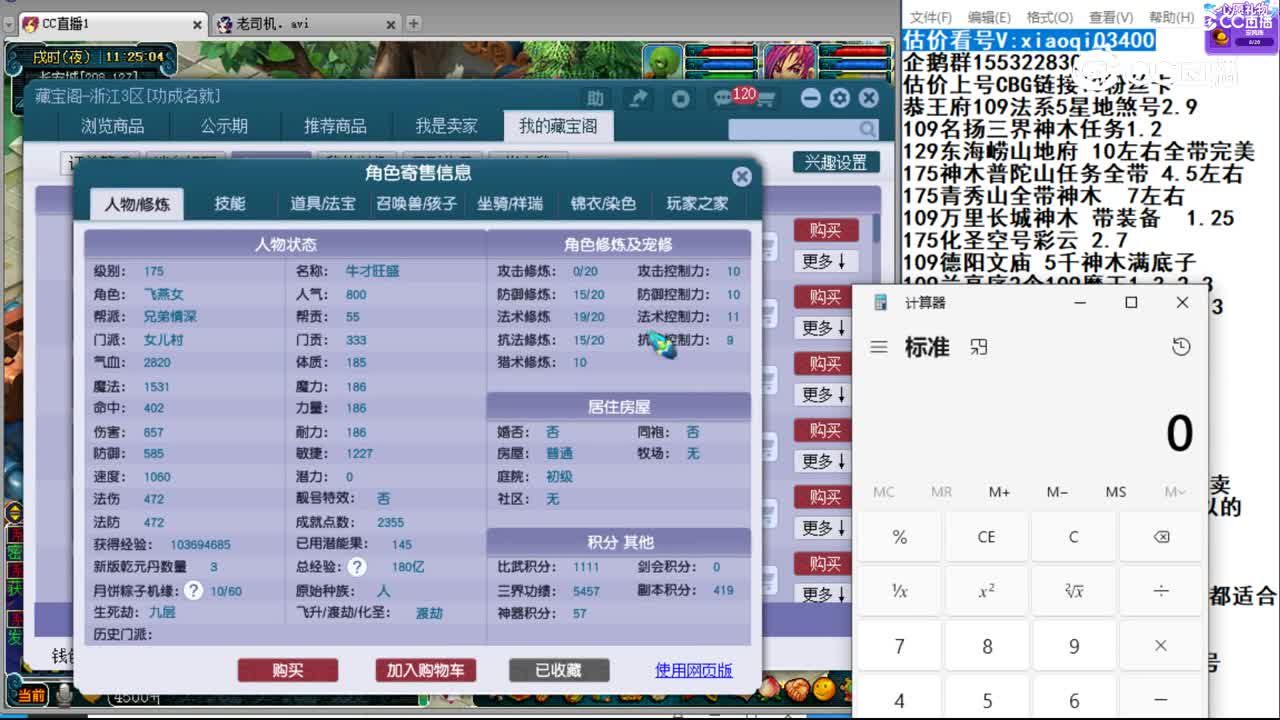This screenshot has width=1280, height=720.
Task: Click the CE key on the calculator
Action: 987,537
